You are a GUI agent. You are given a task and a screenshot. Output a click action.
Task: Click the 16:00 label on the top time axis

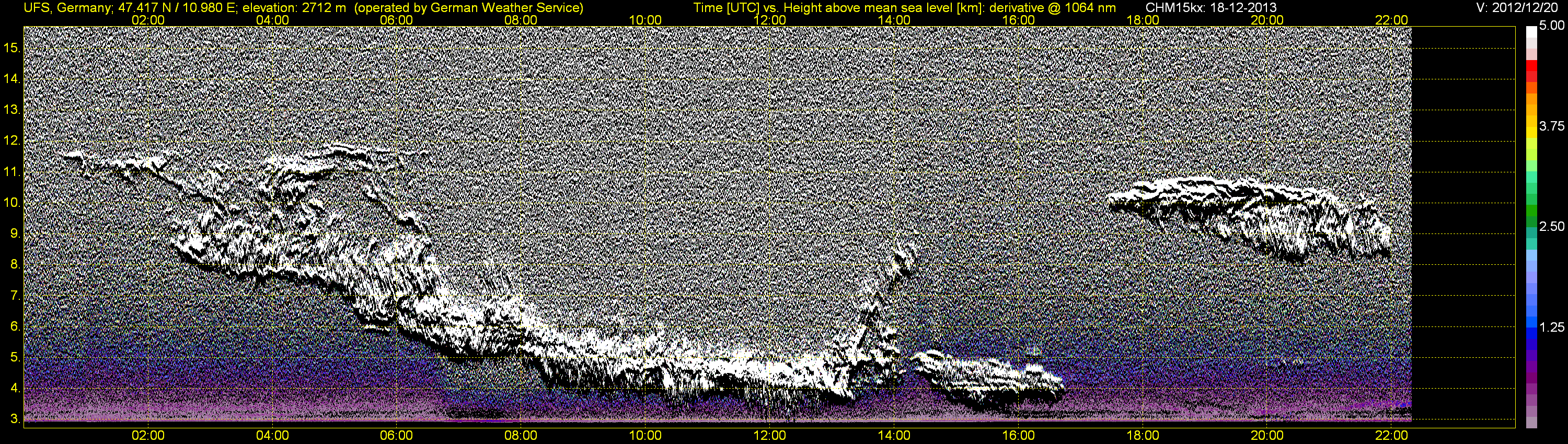coord(1018,20)
